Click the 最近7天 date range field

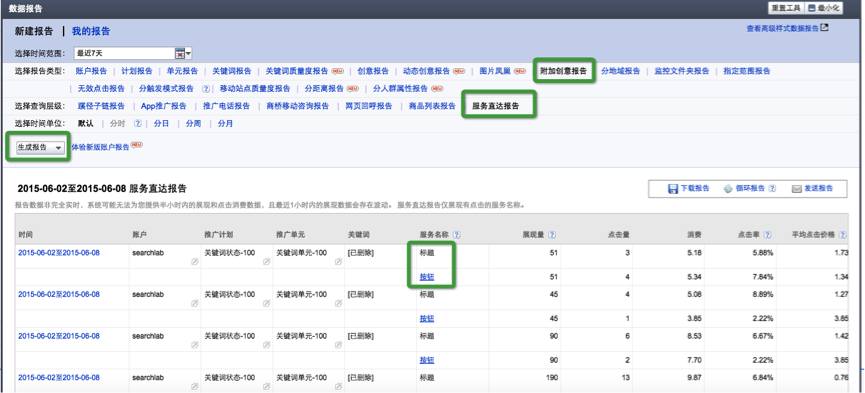[125, 54]
